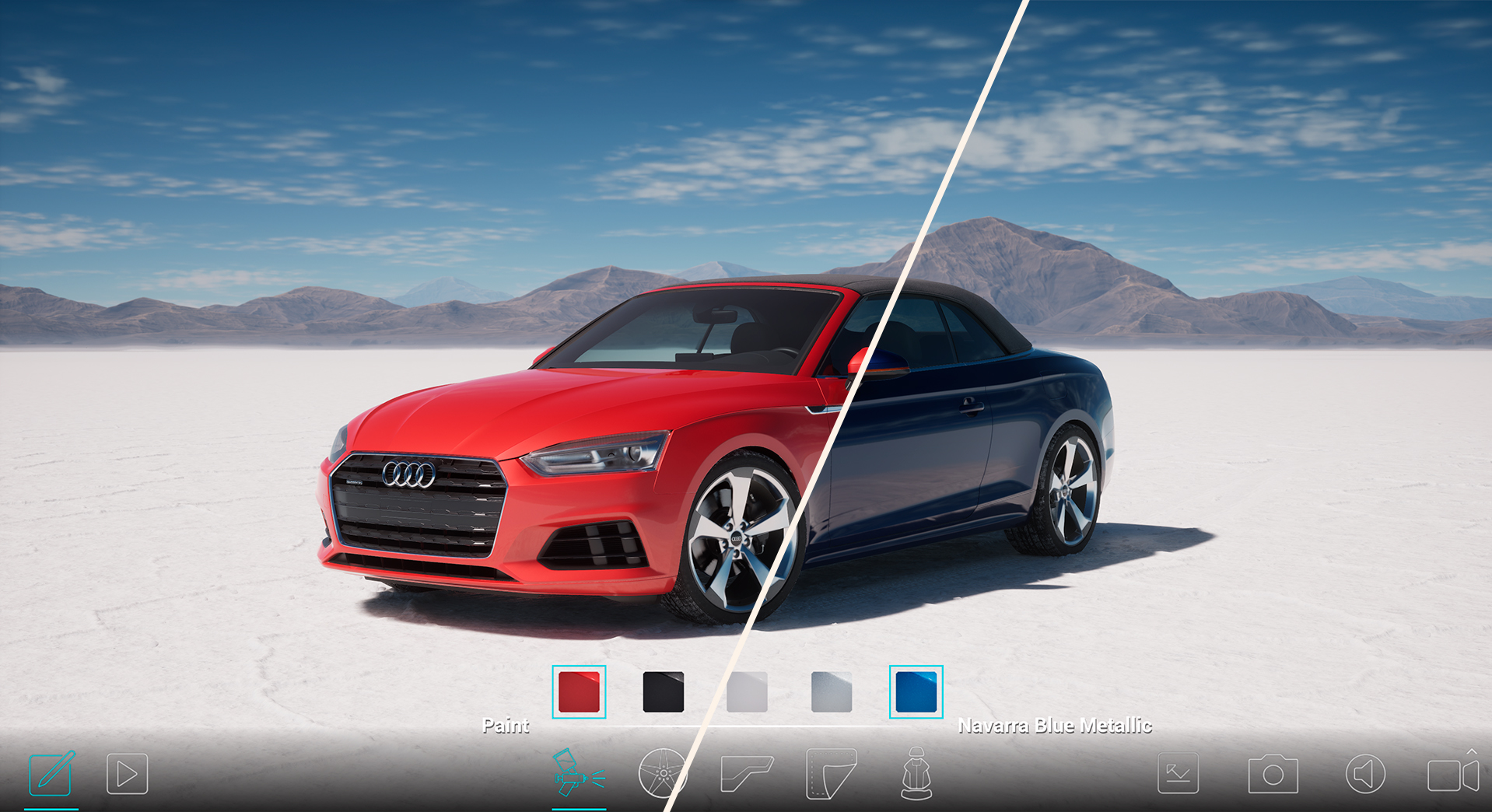Choose the gray metallic paint swatch
Viewport: 1492px width, 812px height.
coord(831,691)
